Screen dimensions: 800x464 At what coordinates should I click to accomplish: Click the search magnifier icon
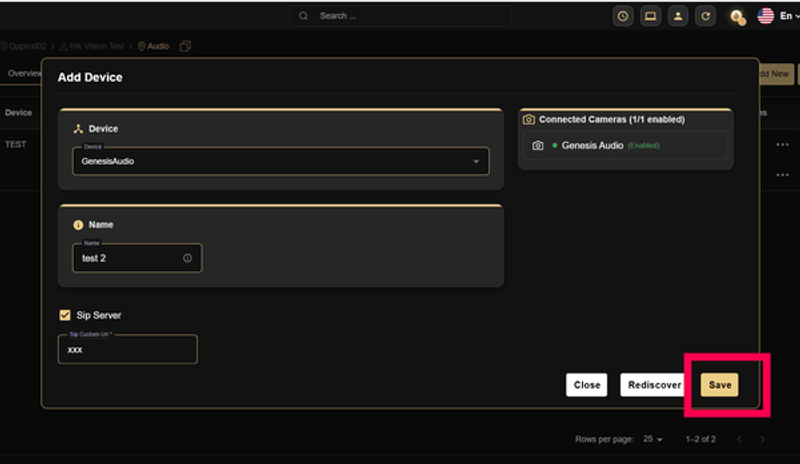(304, 16)
